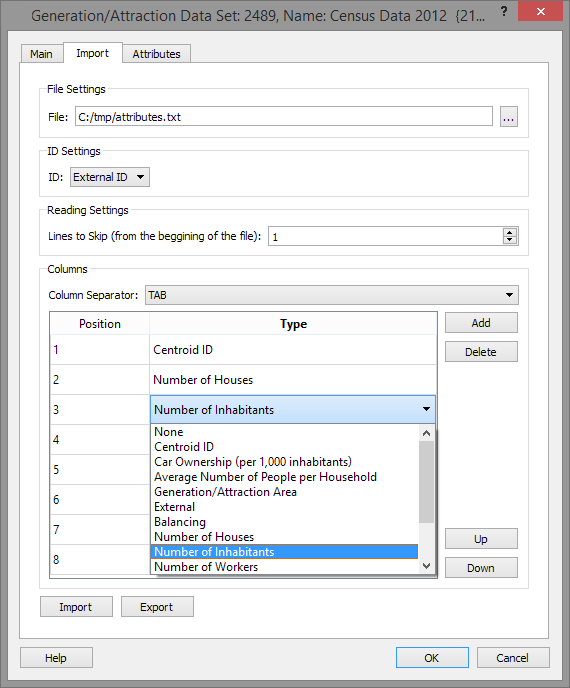The height and width of the screenshot is (688, 570).
Task: Confirm with the OK button
Action: tap(432, 658)
